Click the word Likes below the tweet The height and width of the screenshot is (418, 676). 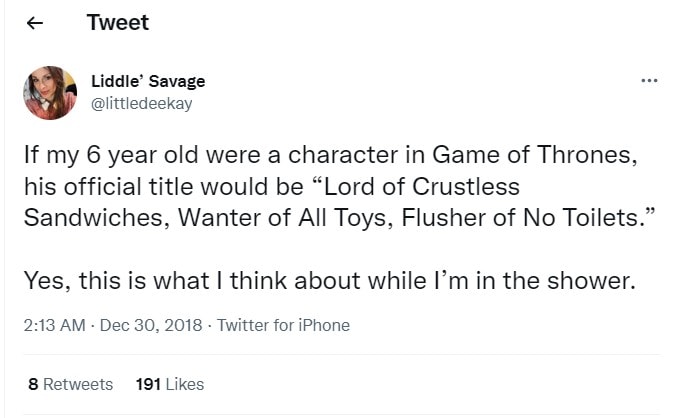(184, 384)
